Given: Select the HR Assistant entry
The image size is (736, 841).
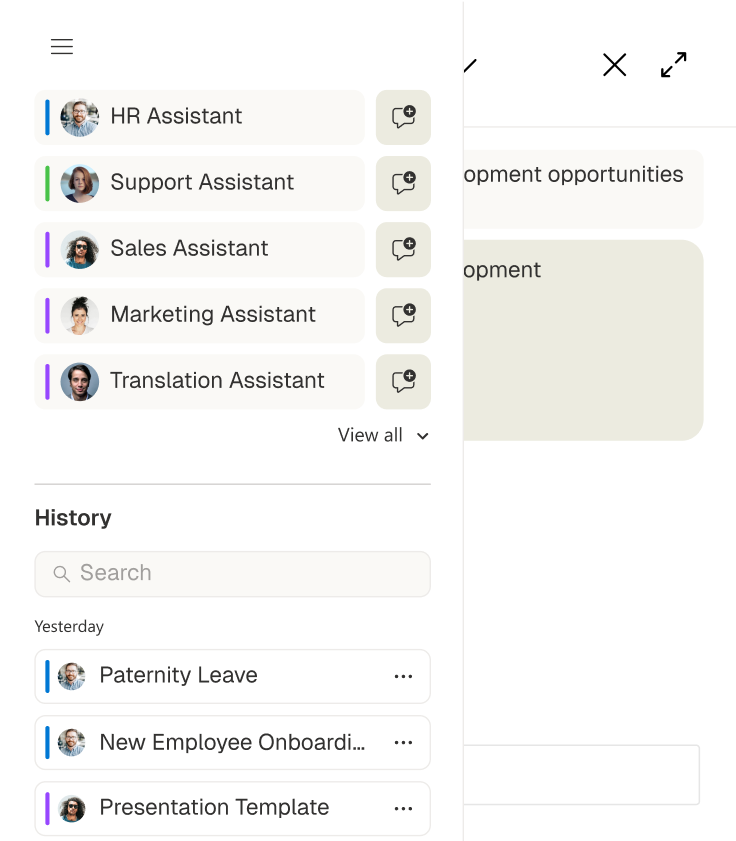Looking at the screenshot, I should click(200, 117).
